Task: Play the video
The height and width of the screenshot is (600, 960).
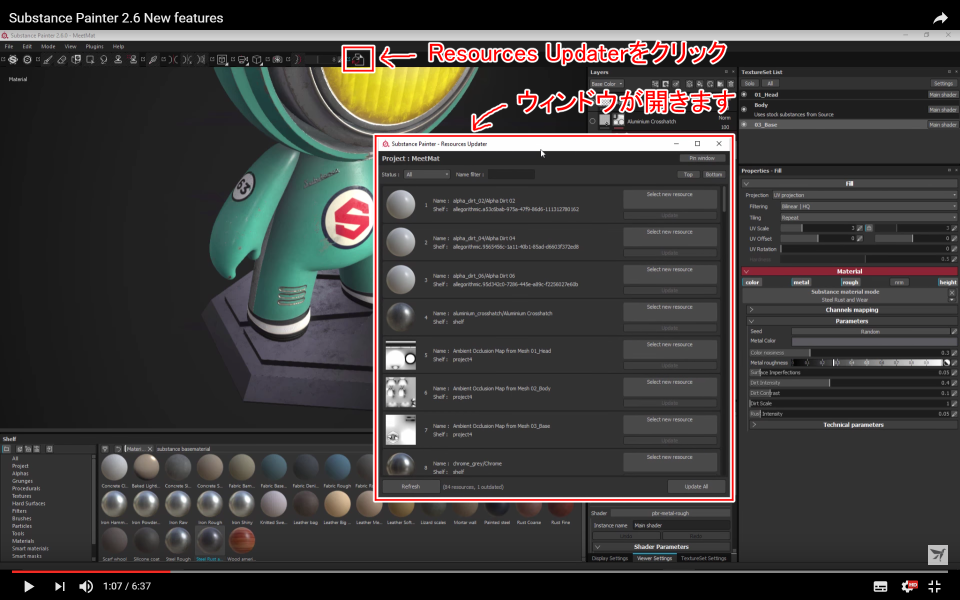Action: (x=28, y=586)
